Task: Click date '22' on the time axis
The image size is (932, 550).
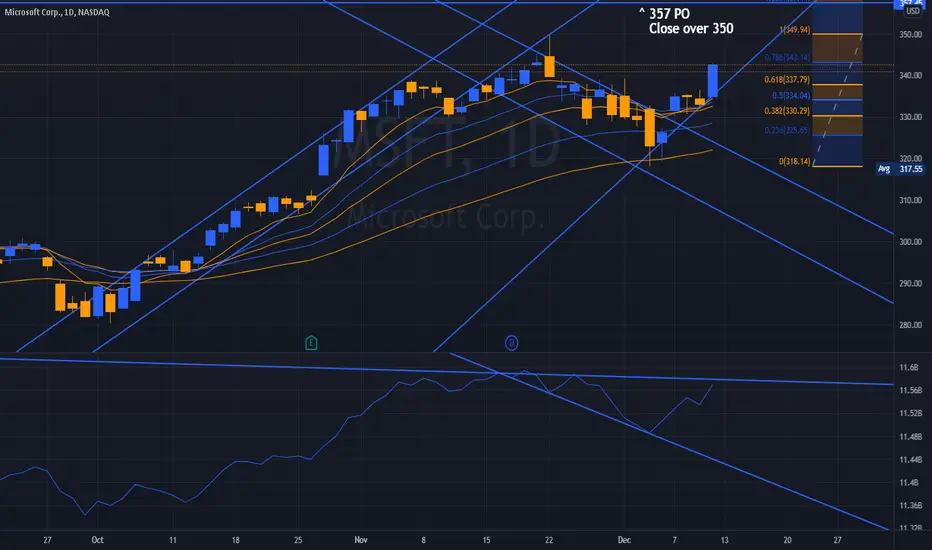Action: (x=549, y=540)
